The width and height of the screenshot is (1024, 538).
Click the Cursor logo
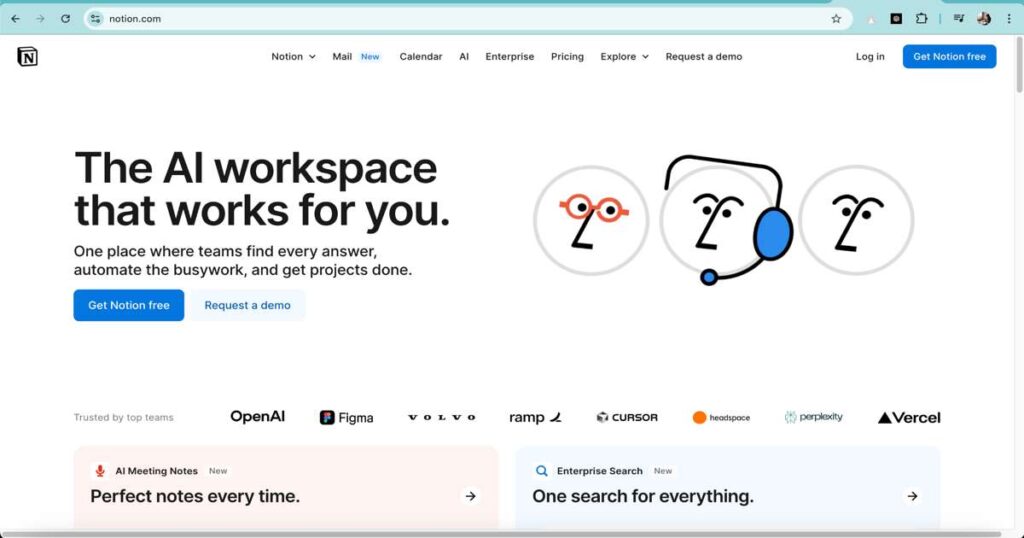point(627,417)
